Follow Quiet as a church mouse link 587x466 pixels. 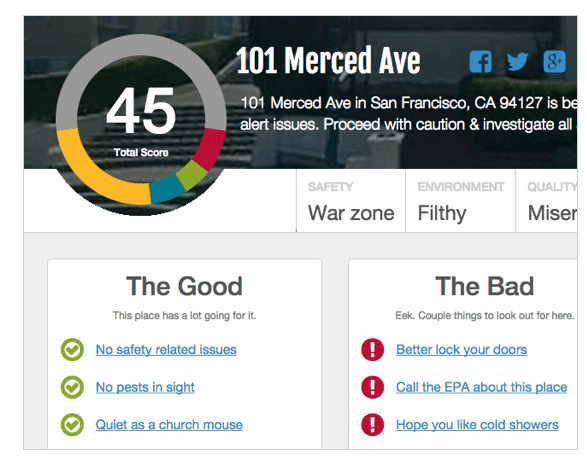(169, 425)
